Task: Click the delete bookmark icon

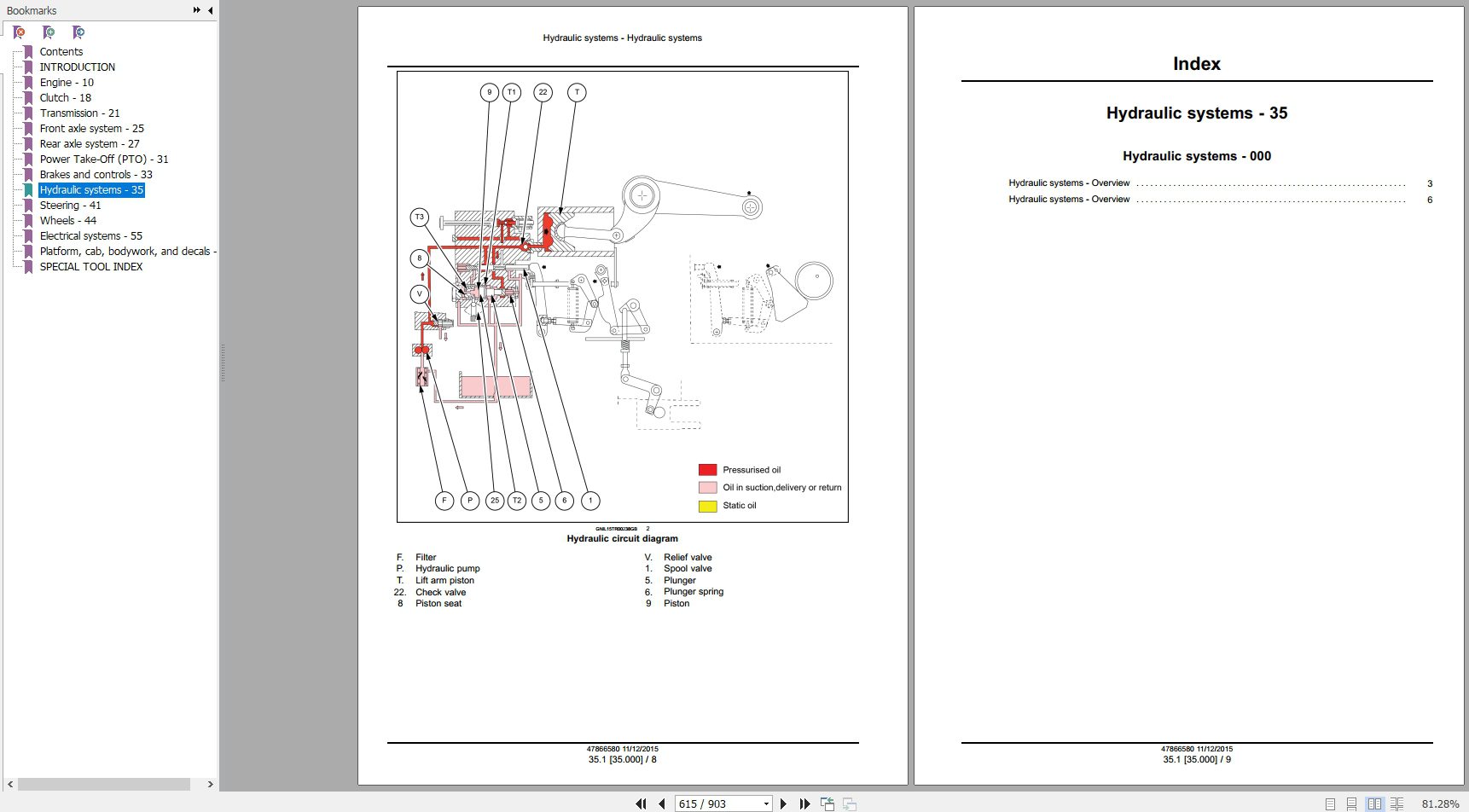Action: click(x=19, y=32)
